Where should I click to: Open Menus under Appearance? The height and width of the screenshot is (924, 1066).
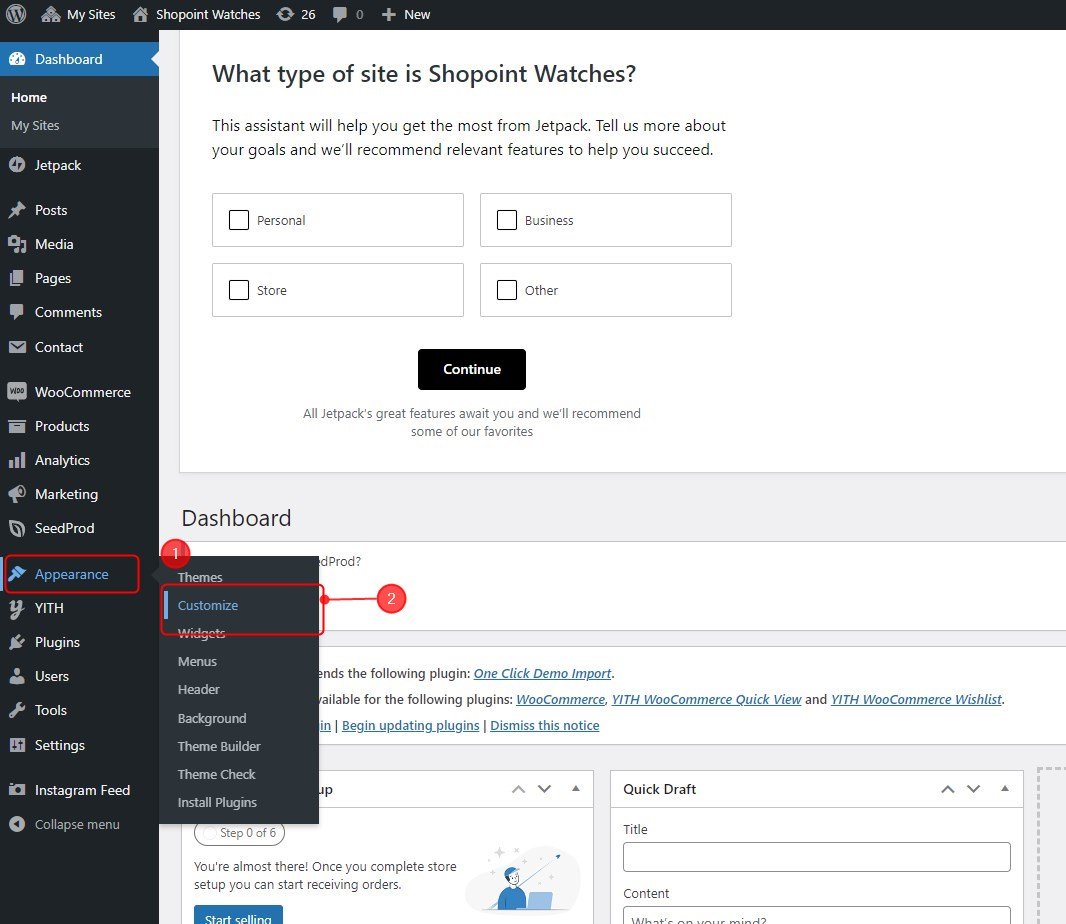click(x=197, y=662)
